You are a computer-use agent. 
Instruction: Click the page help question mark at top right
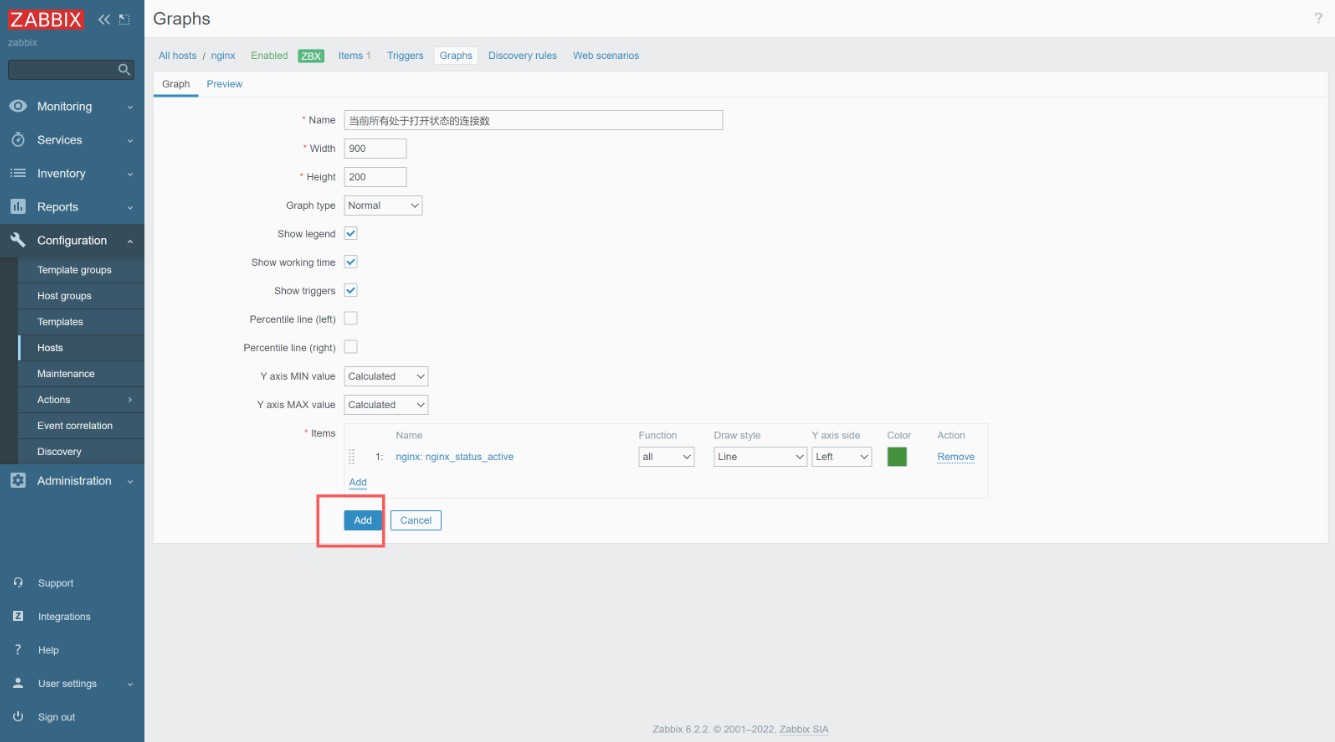(1318, 19)
